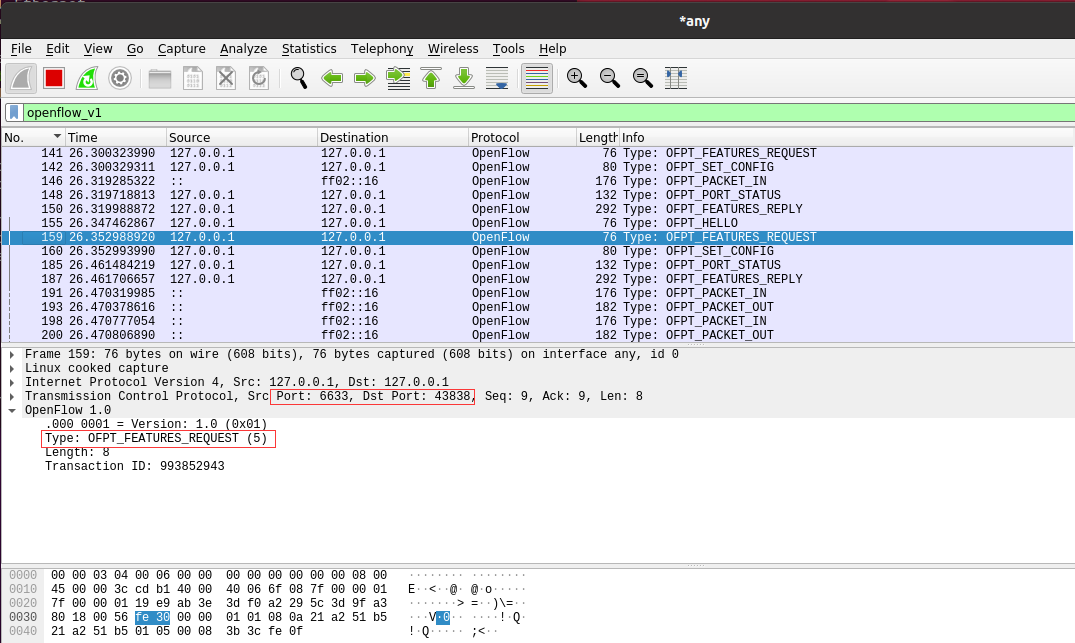Open the Wireless menu
This screenshot has height=643, width=1075.
(453, 49)
